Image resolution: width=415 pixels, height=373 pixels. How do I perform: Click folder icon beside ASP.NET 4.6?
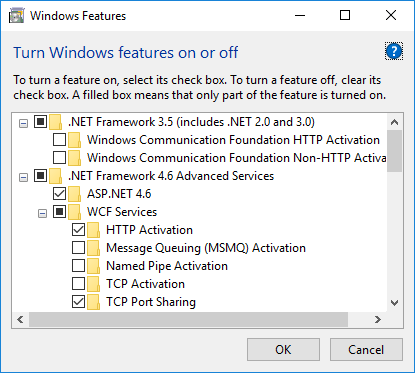pos(75,194)
